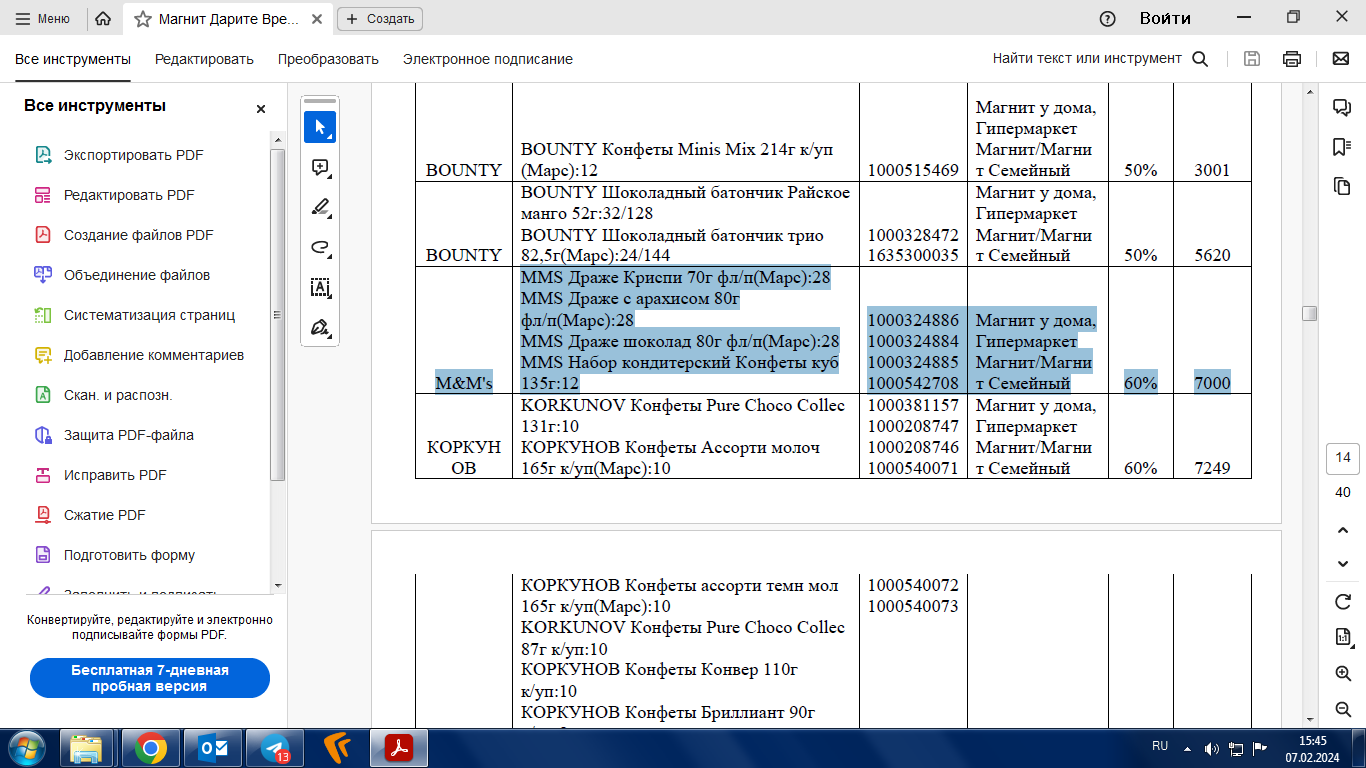Start the Бесплатная 7-дневная пробная версия

click(150, 678)
